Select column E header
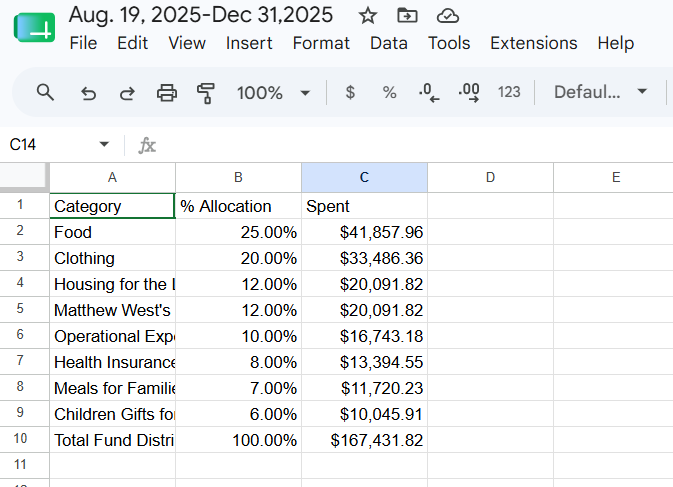The height and width of the screenshot is (487, 673). click(614, 177)
